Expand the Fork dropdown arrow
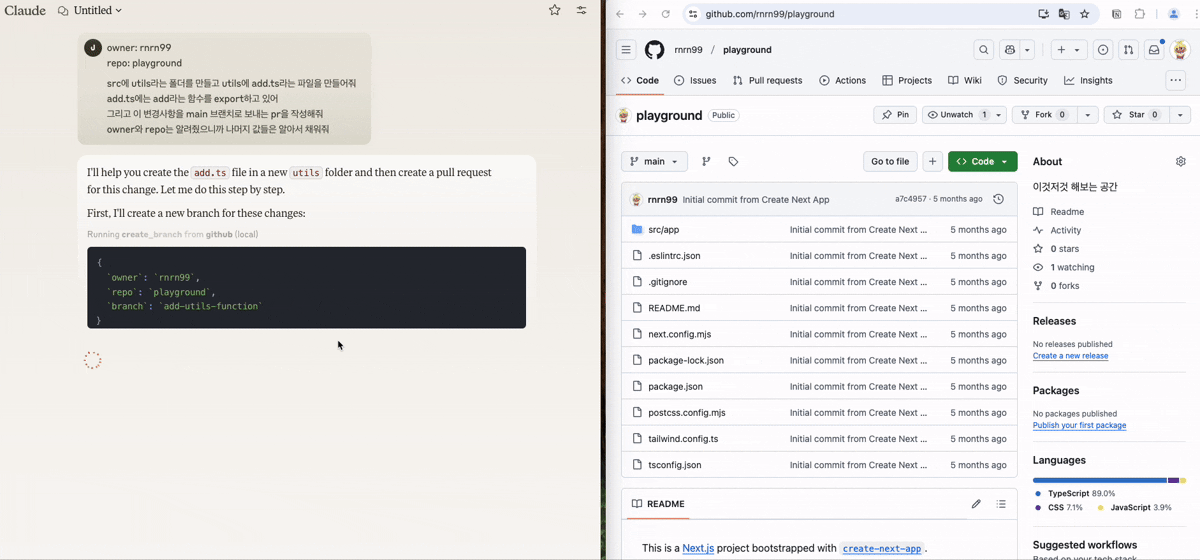Screen dimensions: 1200x560 1088,115
